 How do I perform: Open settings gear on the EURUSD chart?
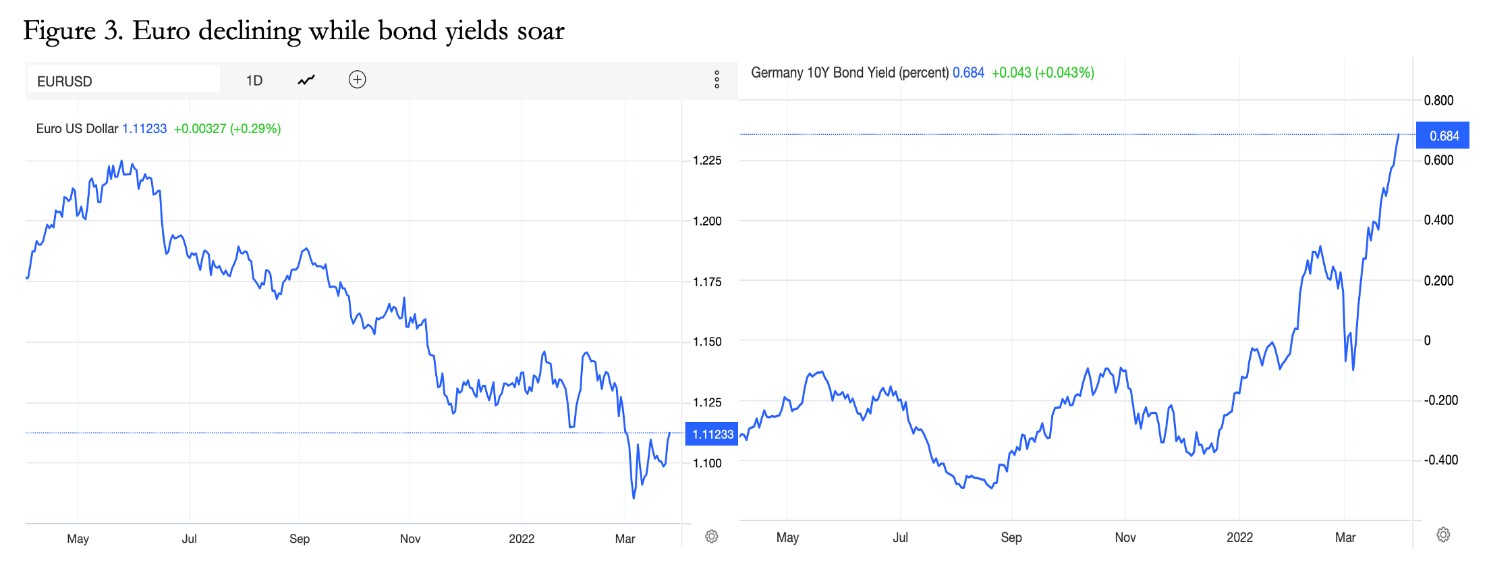pyautogui.click(x=711, y=536)
